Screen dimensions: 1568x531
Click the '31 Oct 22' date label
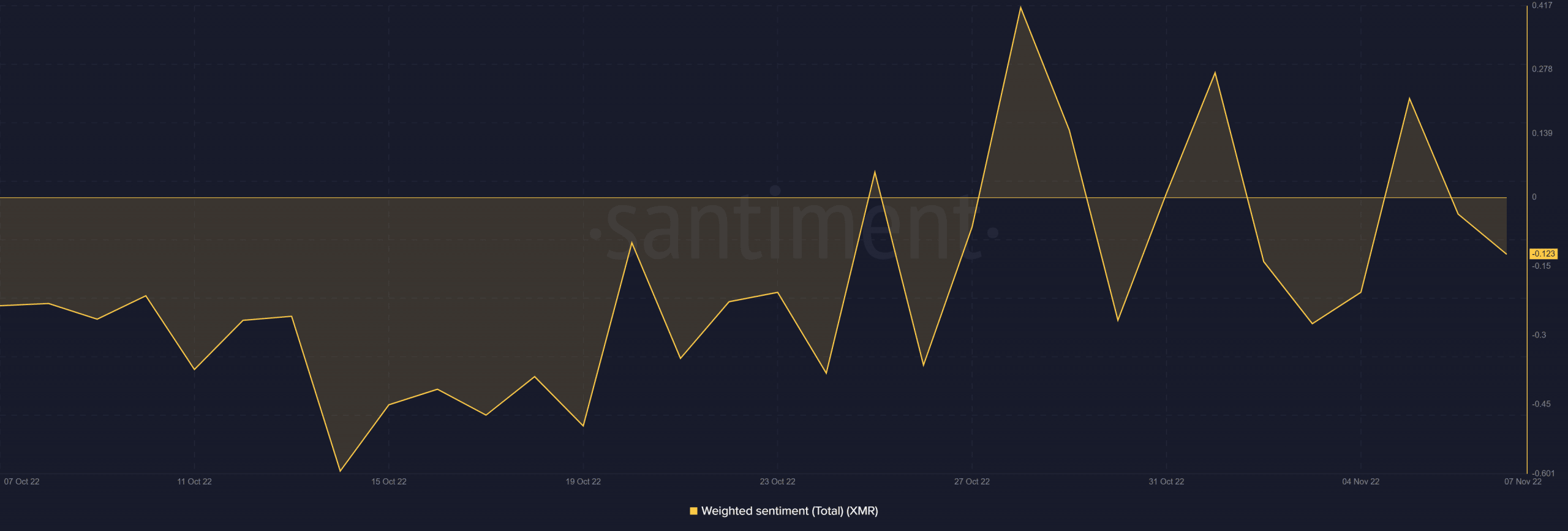click(1166, 481)
